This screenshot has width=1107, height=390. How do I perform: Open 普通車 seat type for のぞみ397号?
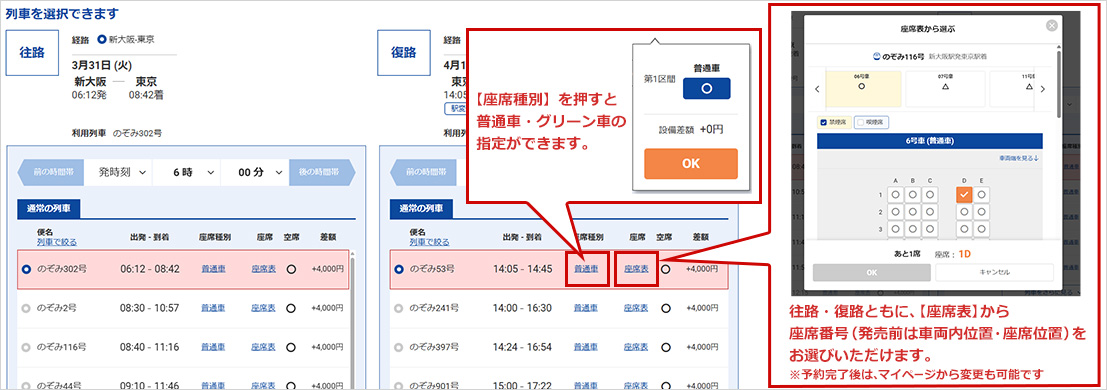click(x=586, y=348)
